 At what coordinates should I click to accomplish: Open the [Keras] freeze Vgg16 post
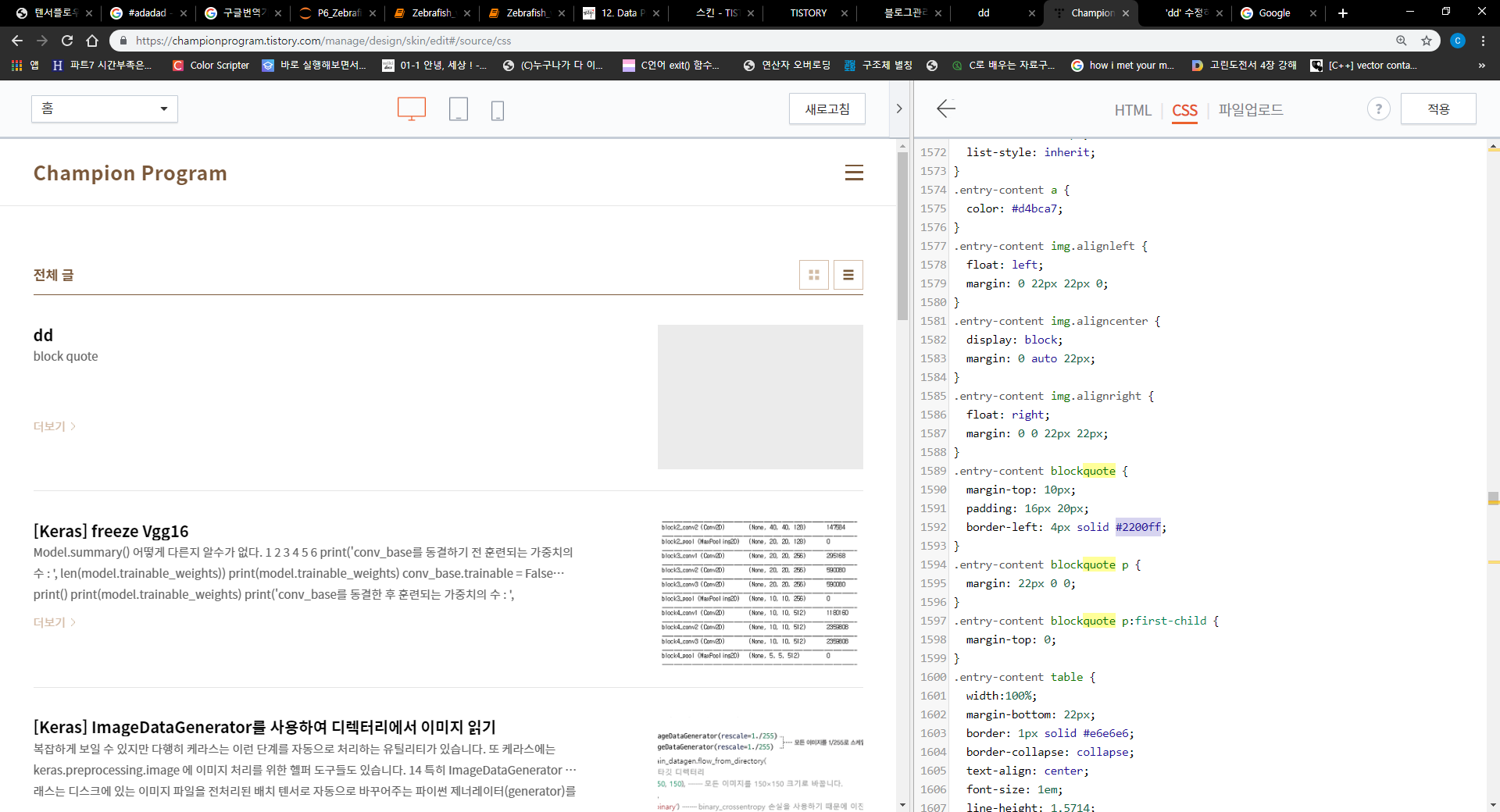coord(111,532)
